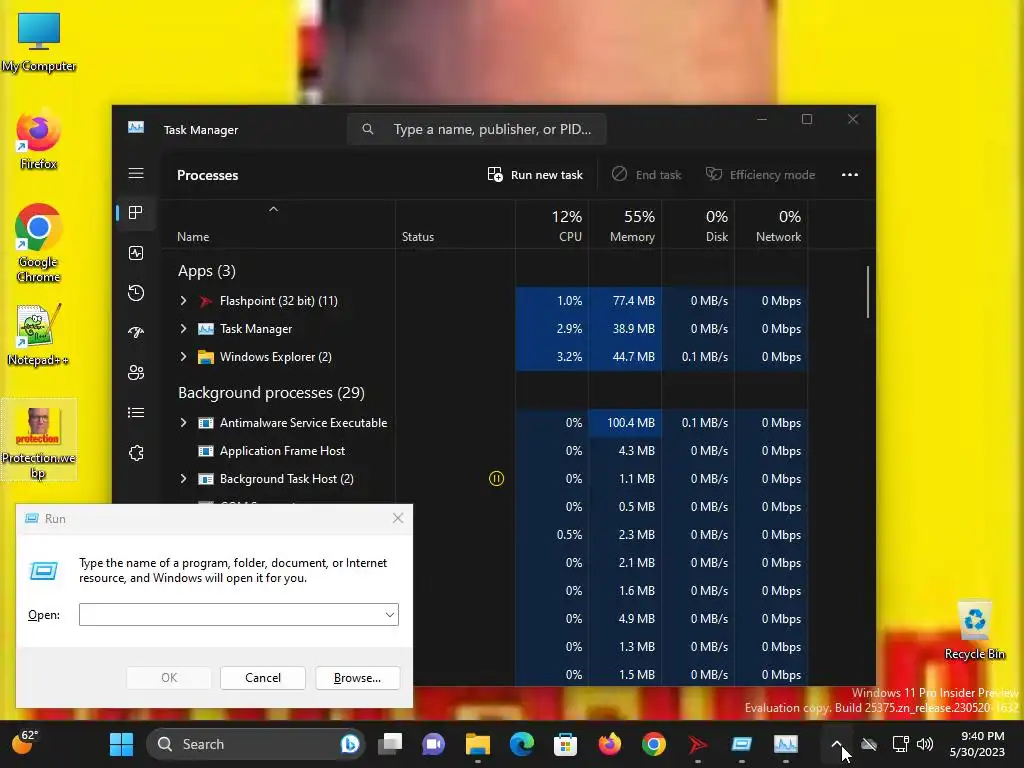This screenshot has width=1024, height=768.
Task: Click the Task Manager vertical scrollbar
Action: point(868,292)
